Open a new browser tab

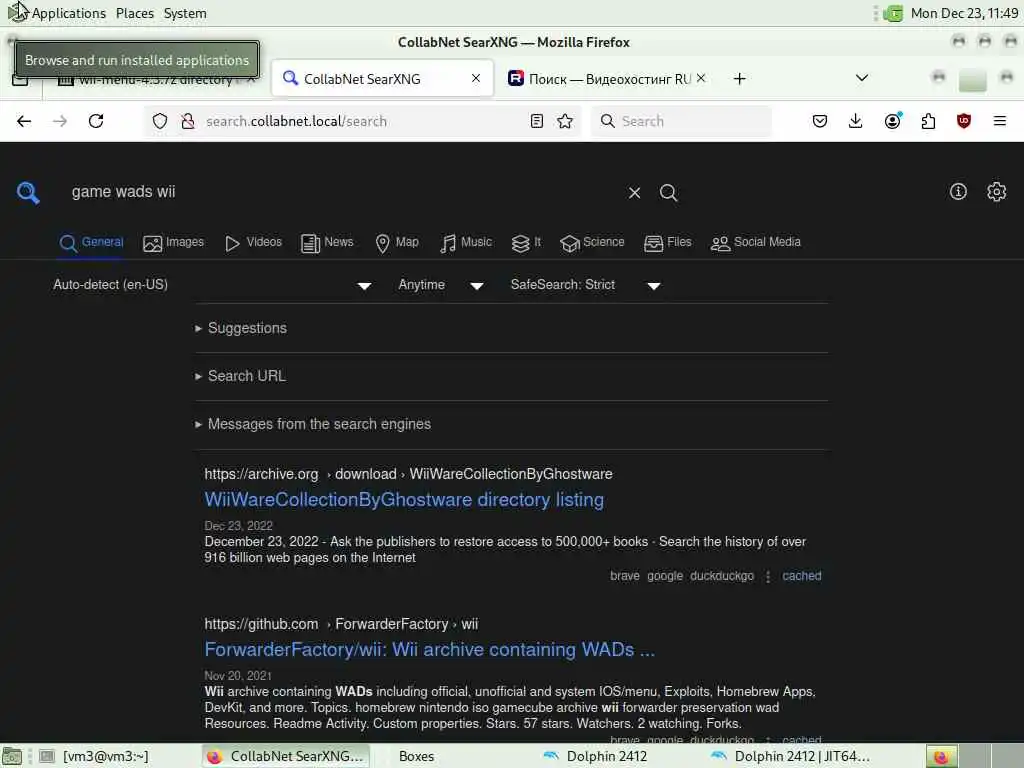tap(739, 79)
